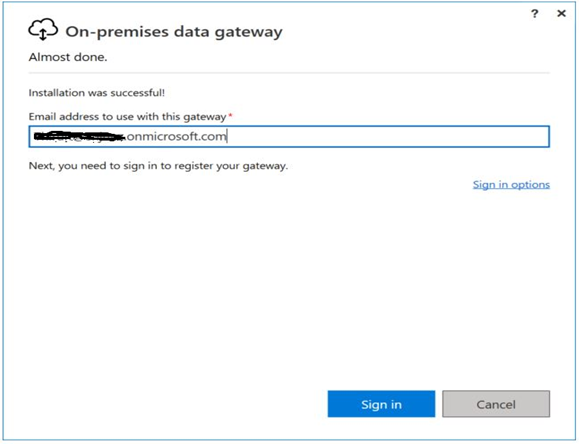Screen dimensions: 579x444
Task: Cancel the gateway registration
Action: [x=496, y=404]
